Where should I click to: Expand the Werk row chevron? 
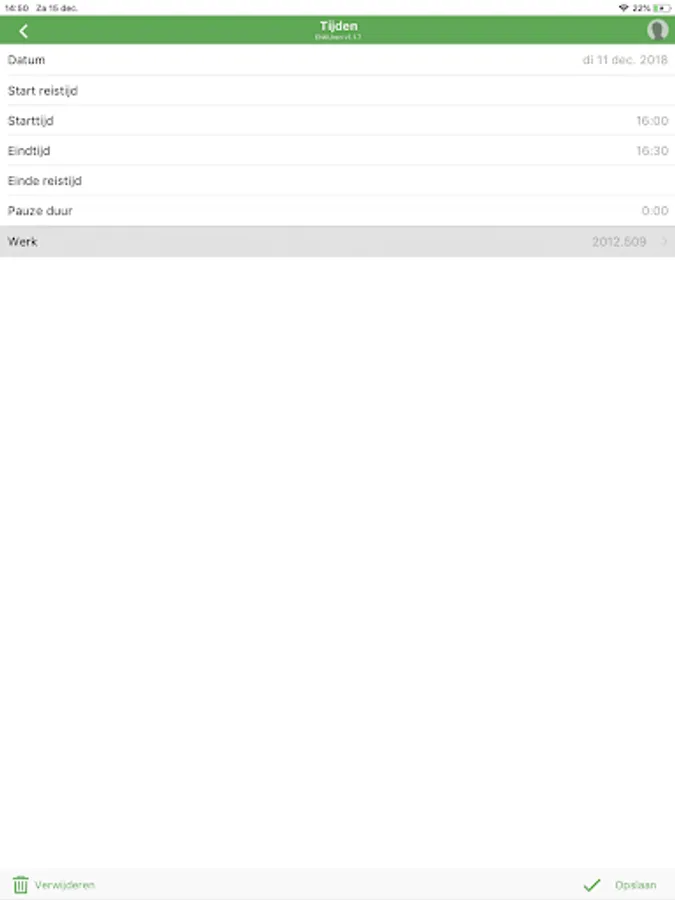click(x=665, y=242)
